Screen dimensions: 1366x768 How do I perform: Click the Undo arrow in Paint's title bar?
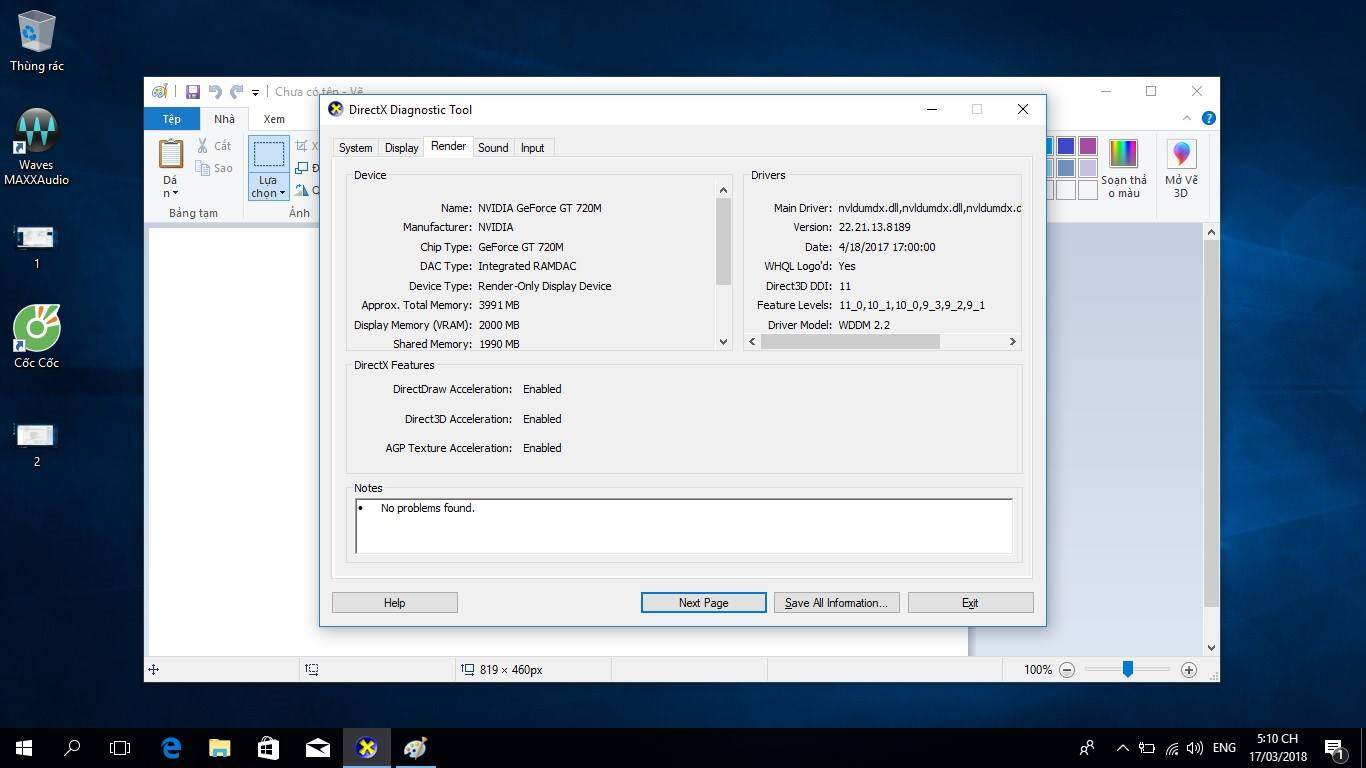point(214,92)
